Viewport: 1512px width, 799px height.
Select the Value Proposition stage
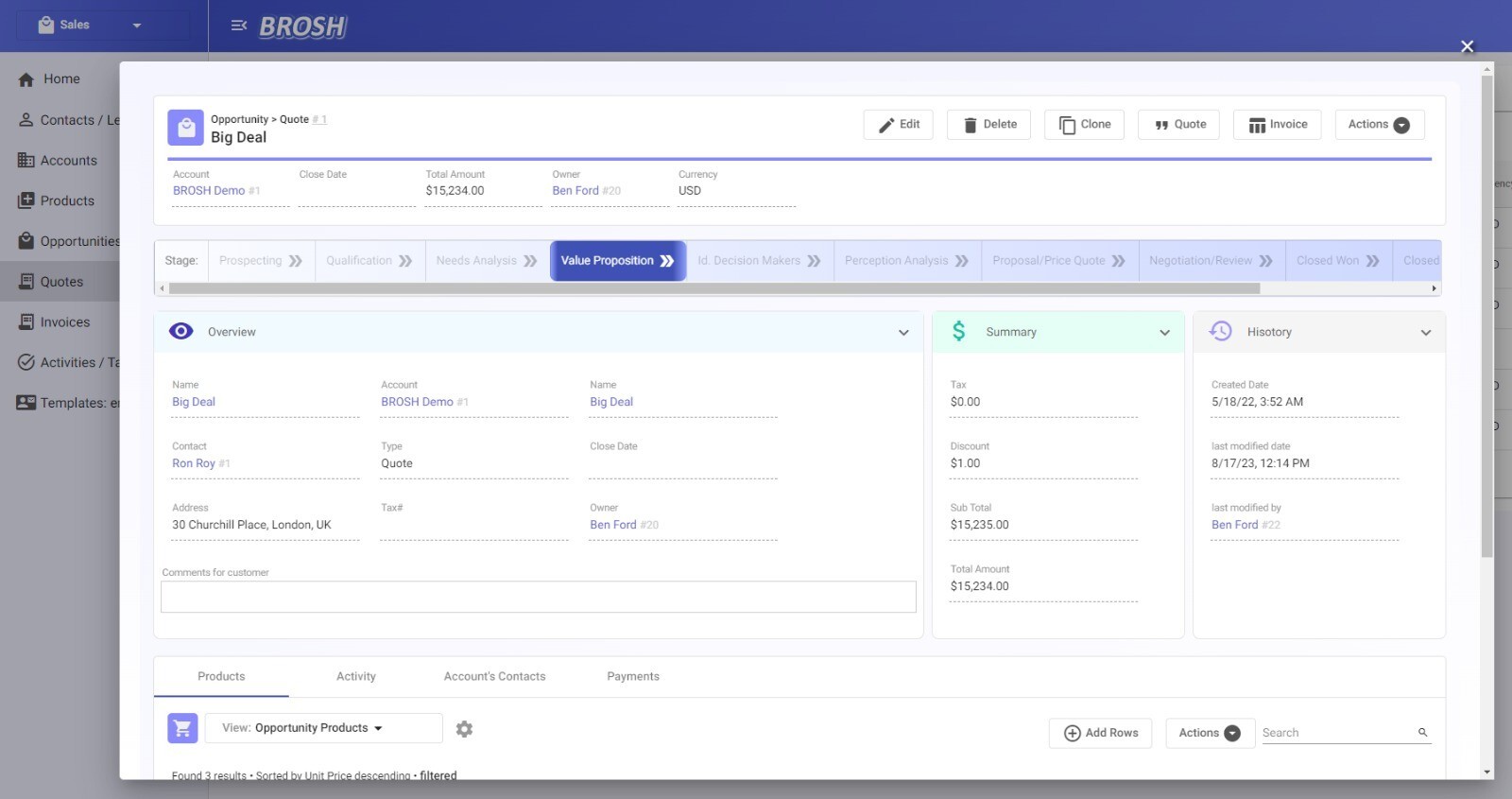click(x=618, y=261)
